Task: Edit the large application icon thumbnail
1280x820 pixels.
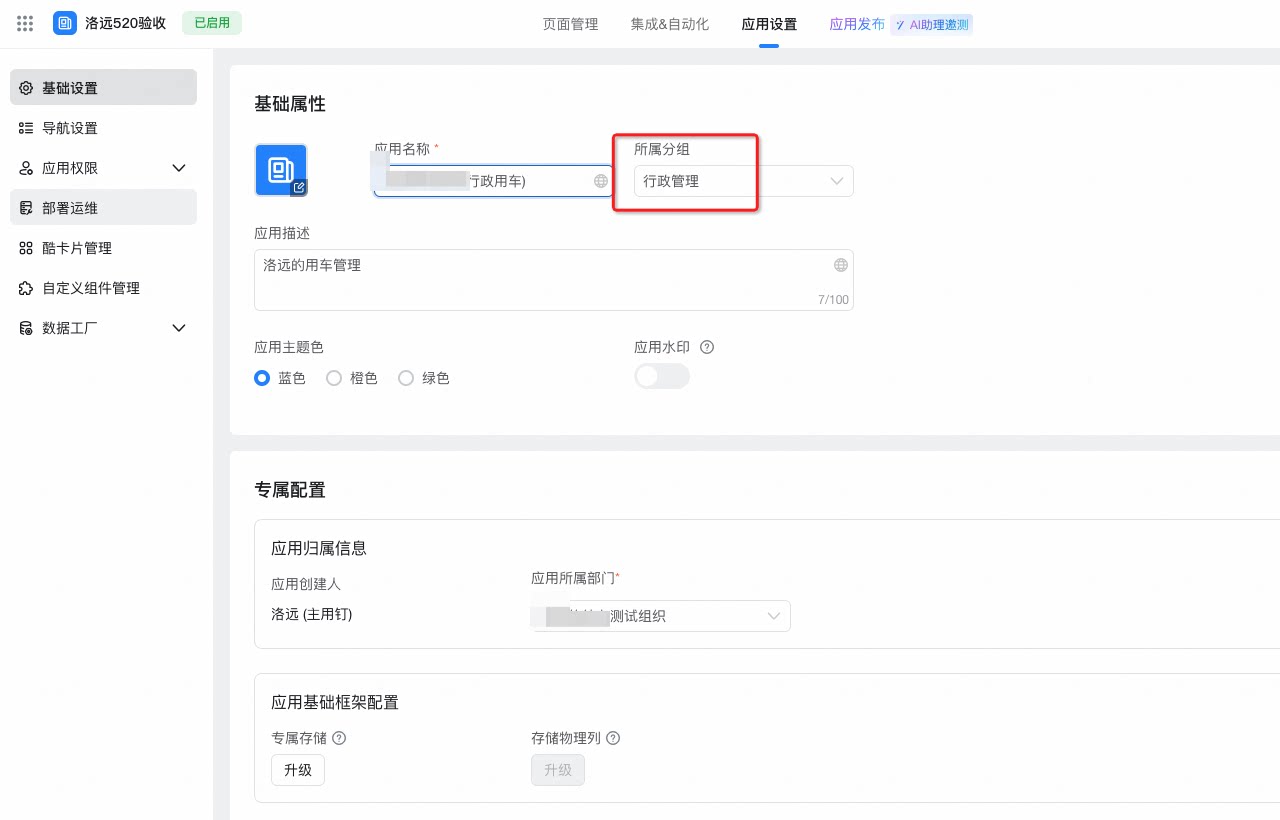Action: coord(281,170)
